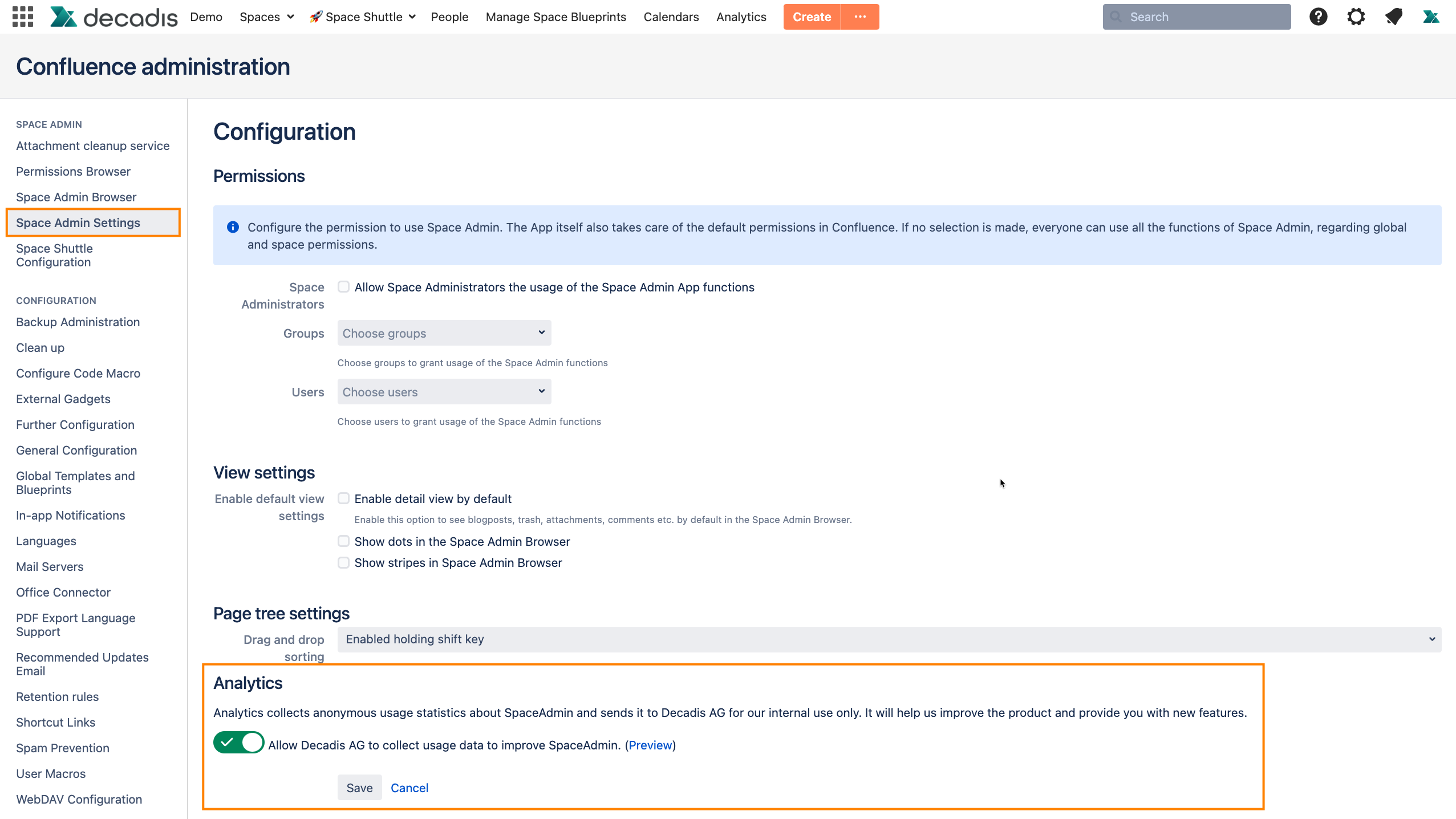Open the Choose users dropdown
Image resolution: width=1456 pixels, height=819 pixels.
pyautogui.click(x=444, y=392)
